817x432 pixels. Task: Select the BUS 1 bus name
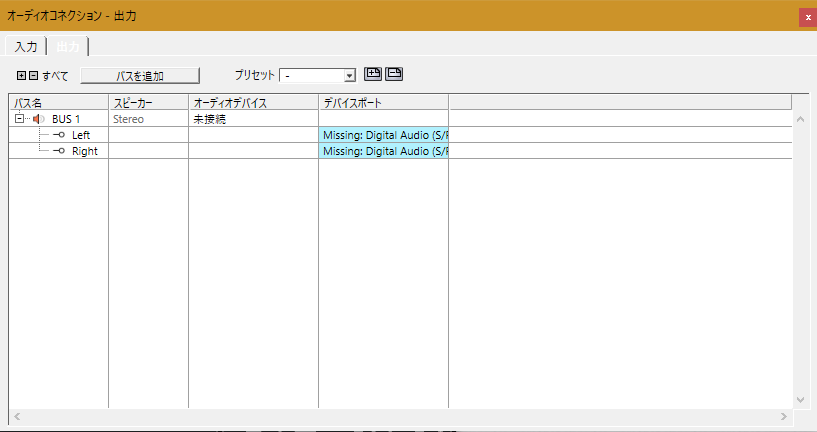click(x=66, y=119)
